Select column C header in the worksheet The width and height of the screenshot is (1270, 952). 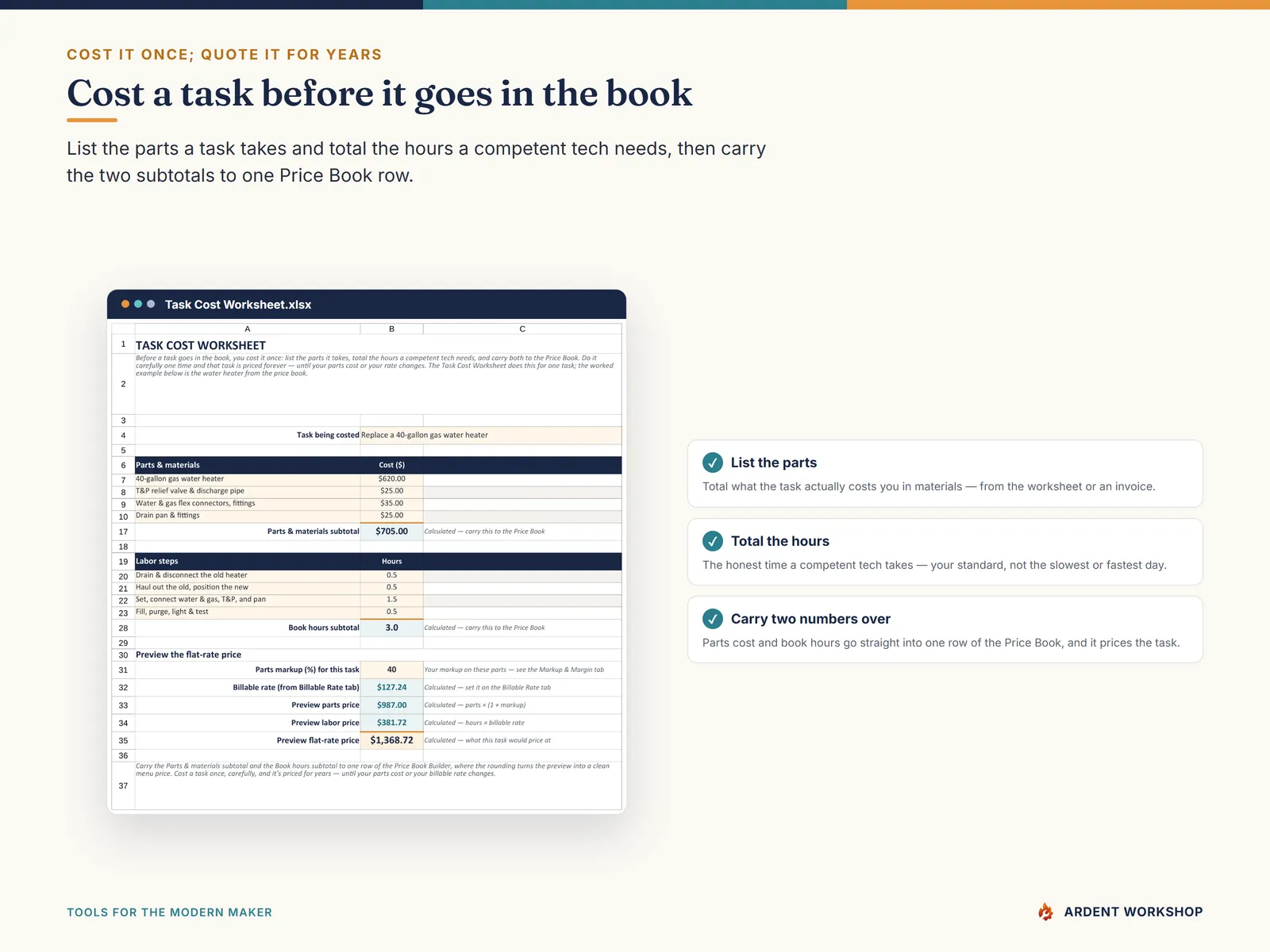click(x=522, y=328)
